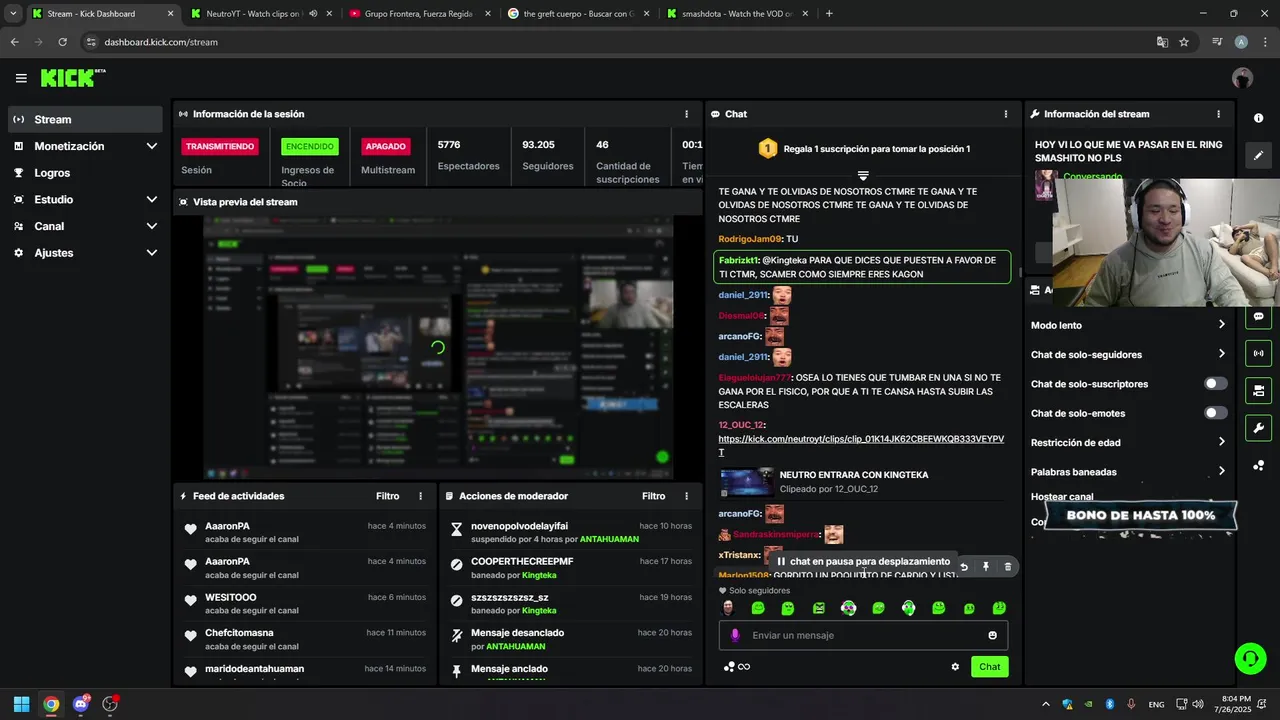Reload the dashboard page
Screen dimensions: 1280x720
62,42
